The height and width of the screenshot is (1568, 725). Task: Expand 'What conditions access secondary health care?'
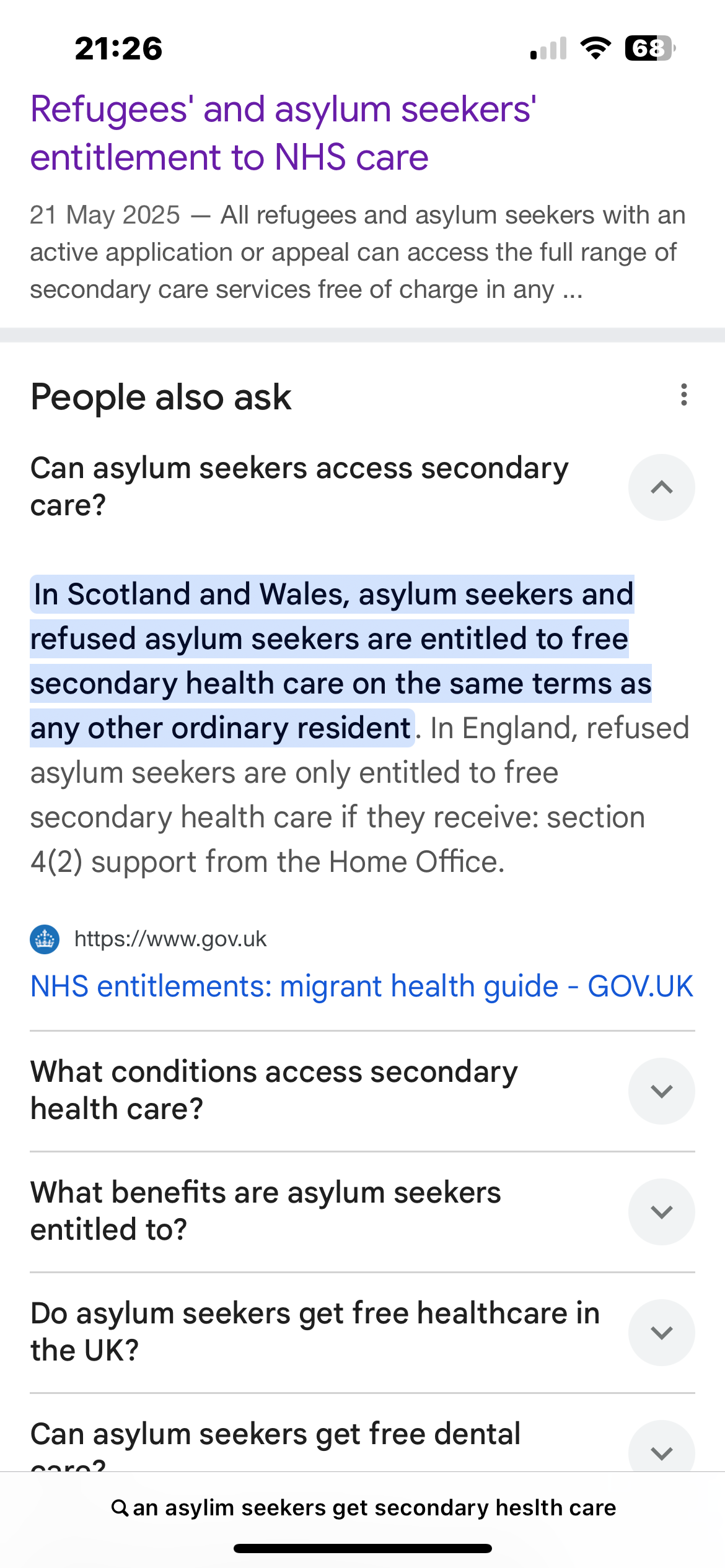pos(661,1091)
